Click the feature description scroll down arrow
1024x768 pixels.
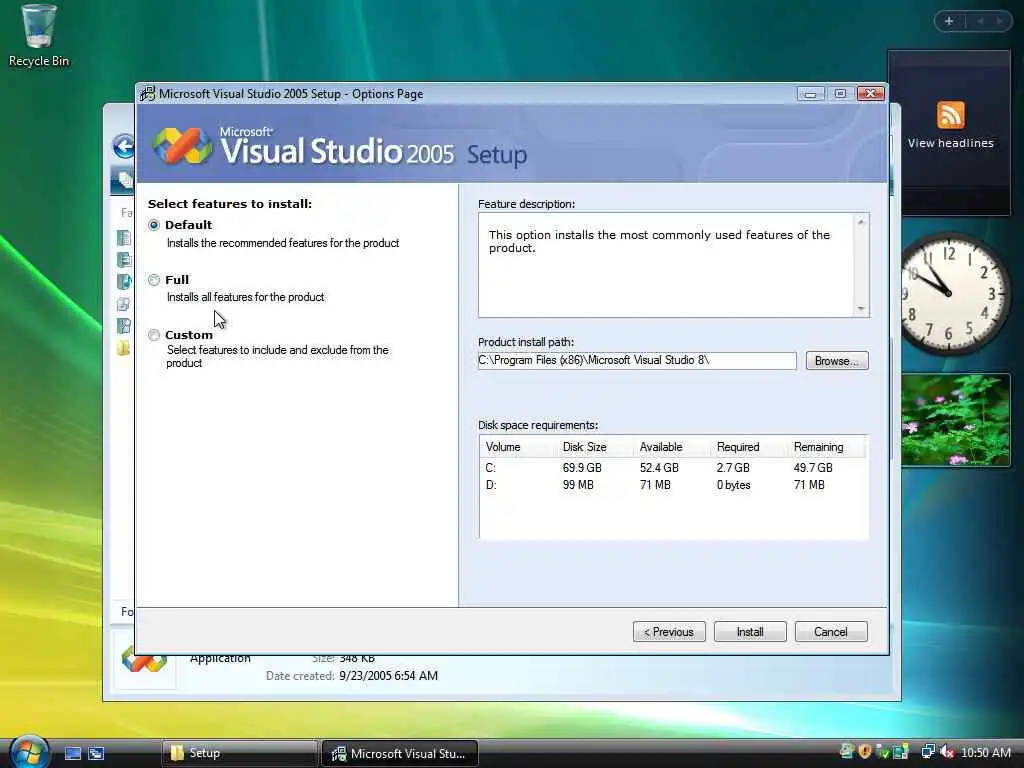(861, 308)
